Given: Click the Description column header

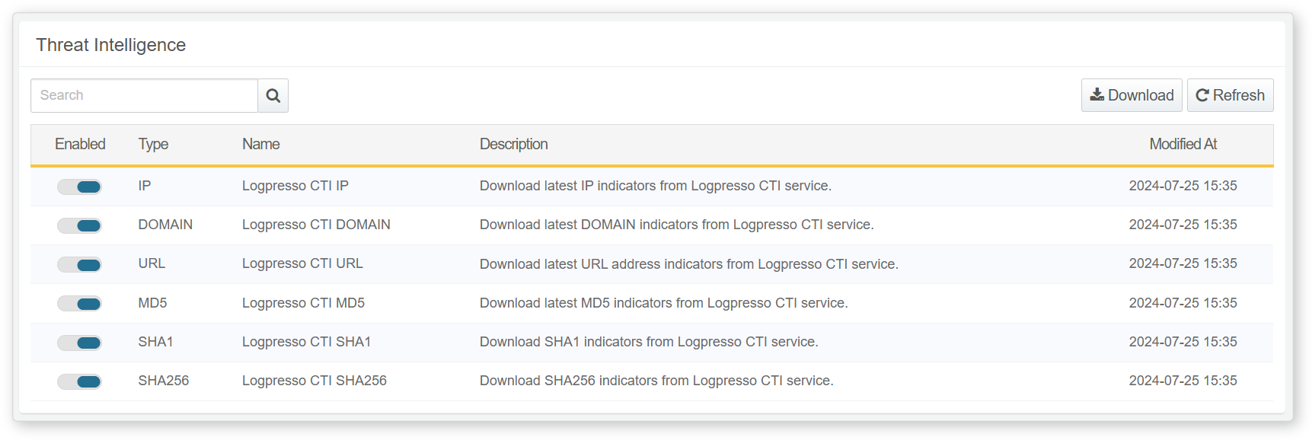Looking at the screenshot, I should 514,144.
